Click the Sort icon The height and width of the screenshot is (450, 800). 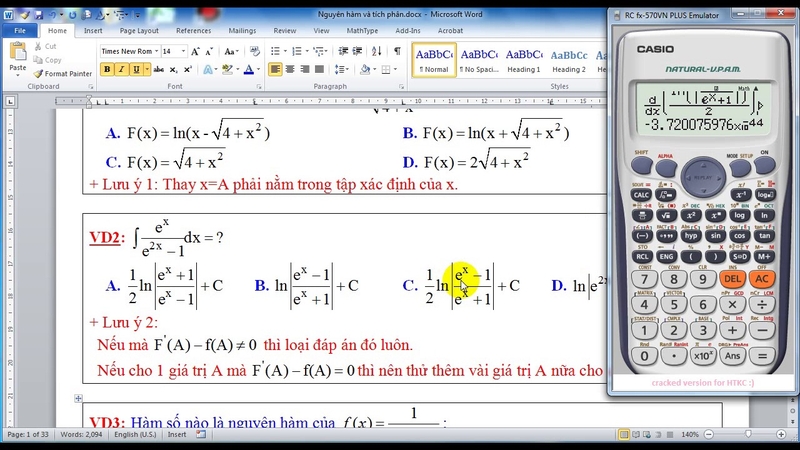[x=377, y=51]
